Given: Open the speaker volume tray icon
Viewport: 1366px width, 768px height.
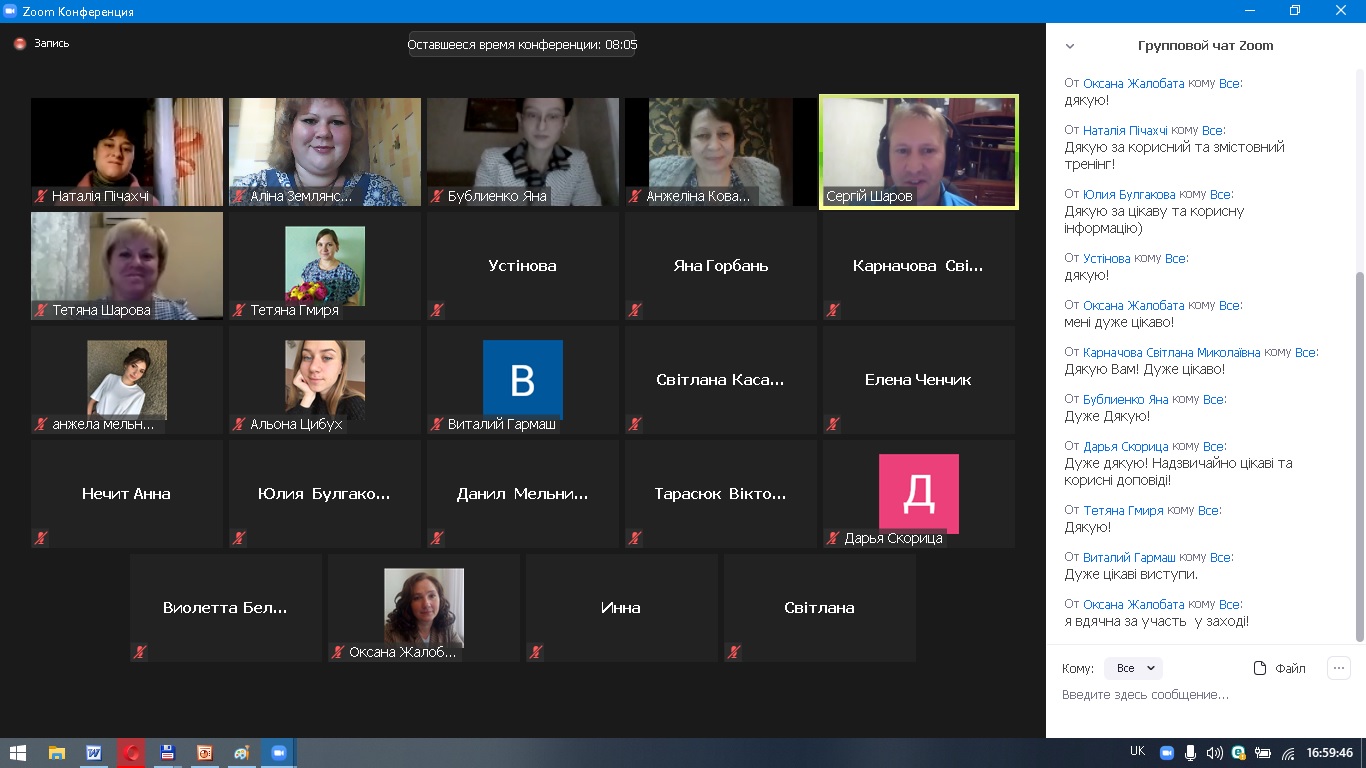Looking at the screenshot, I should pos(1214,753).
